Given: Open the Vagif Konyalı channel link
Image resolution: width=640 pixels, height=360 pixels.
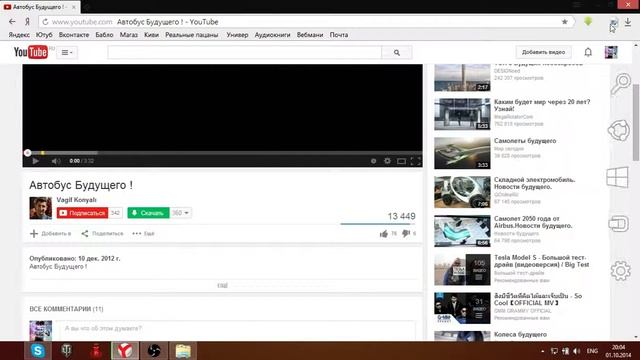Looking at the screenshot, I should (x=76, y=200).
